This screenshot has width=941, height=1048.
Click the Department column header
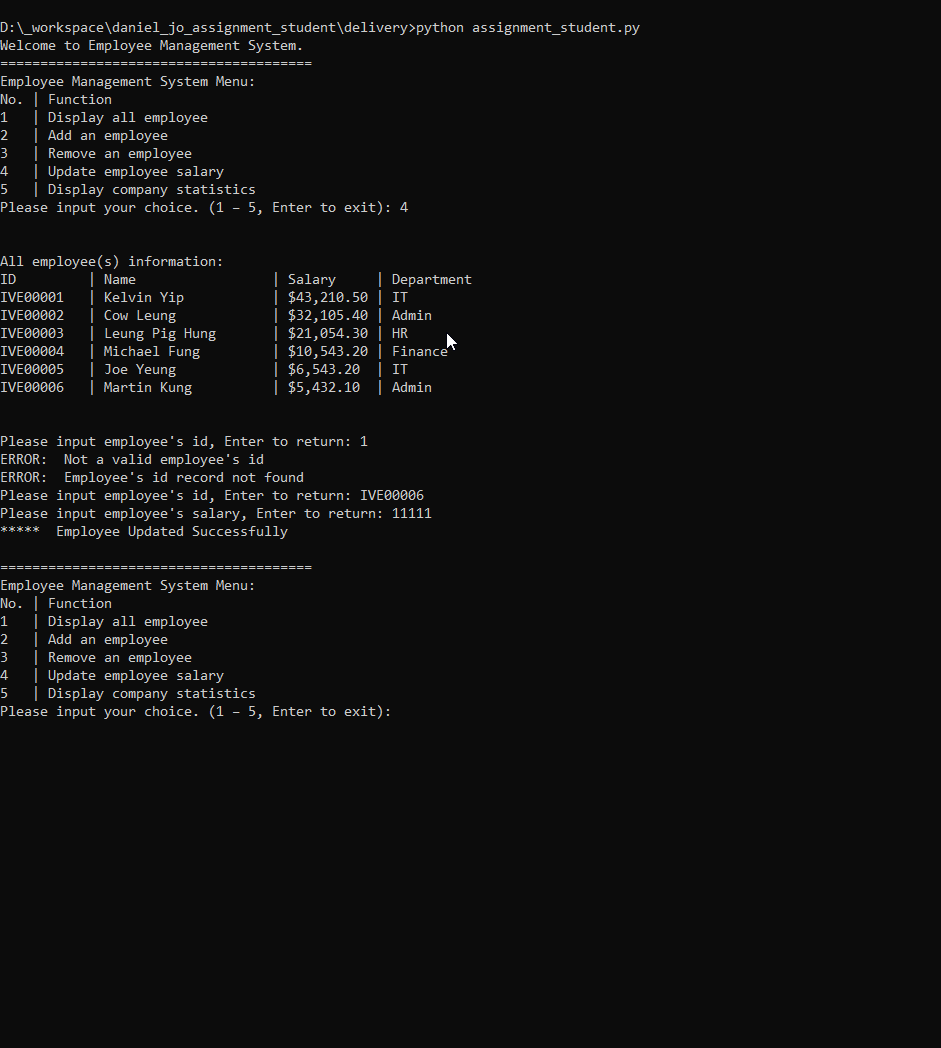(x=431, y=279)
